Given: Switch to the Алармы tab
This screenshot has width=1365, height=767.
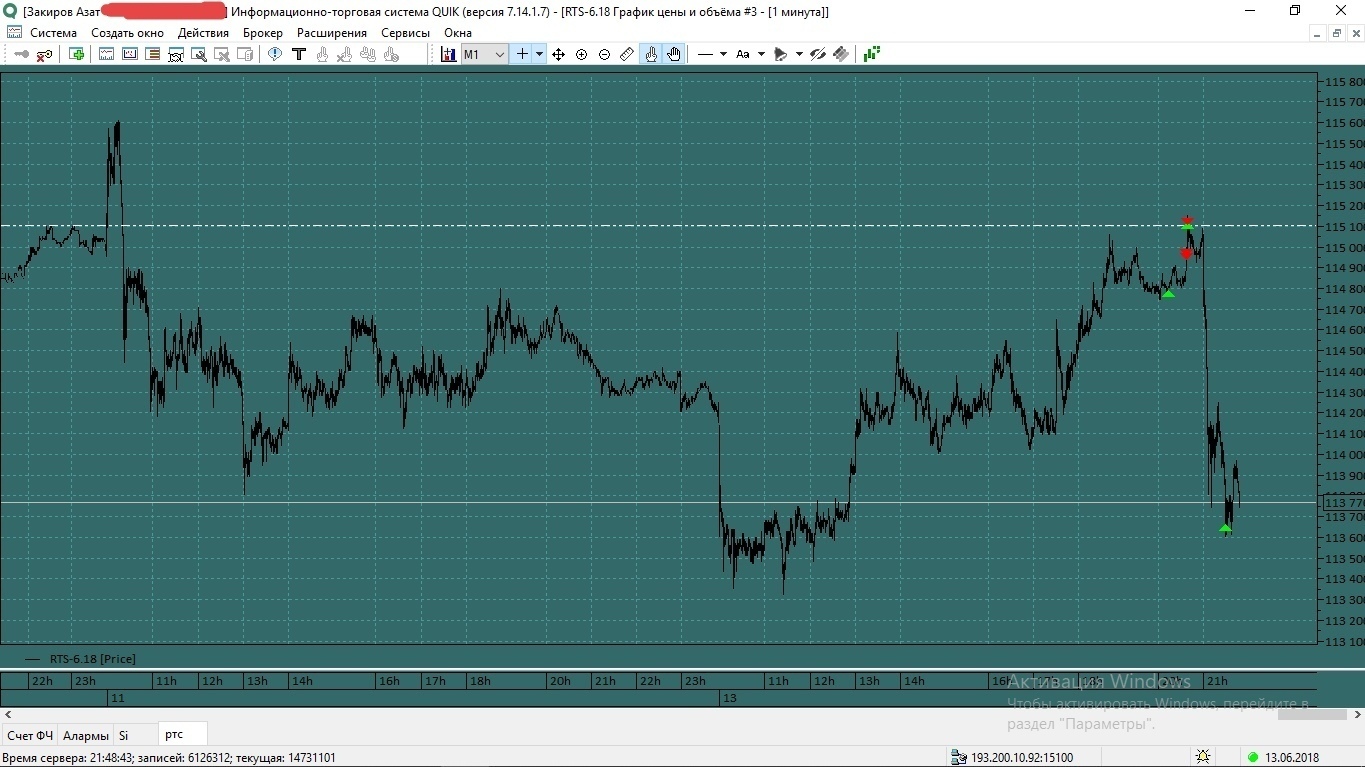Looking at the screenshot, I should tap(86, 735).
